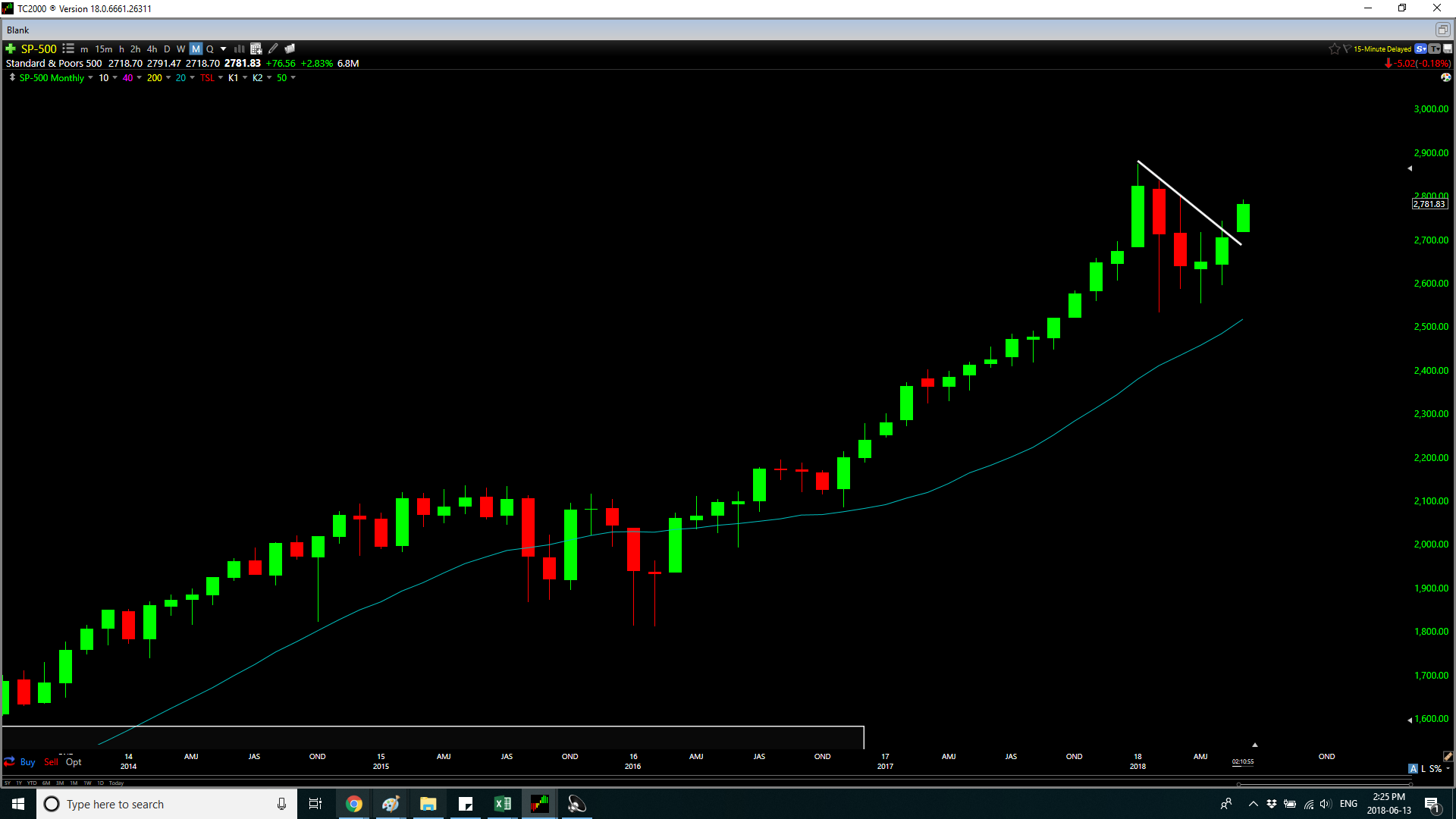Select the pencil drawing tools icon
Screen dimensions: 1456x819
pyautogui.click(x=273, y=49)
